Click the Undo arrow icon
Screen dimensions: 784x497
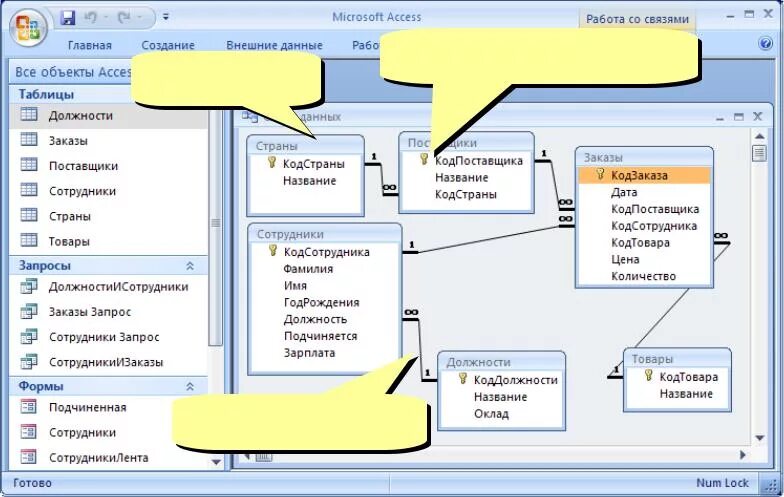coord(90,18)
